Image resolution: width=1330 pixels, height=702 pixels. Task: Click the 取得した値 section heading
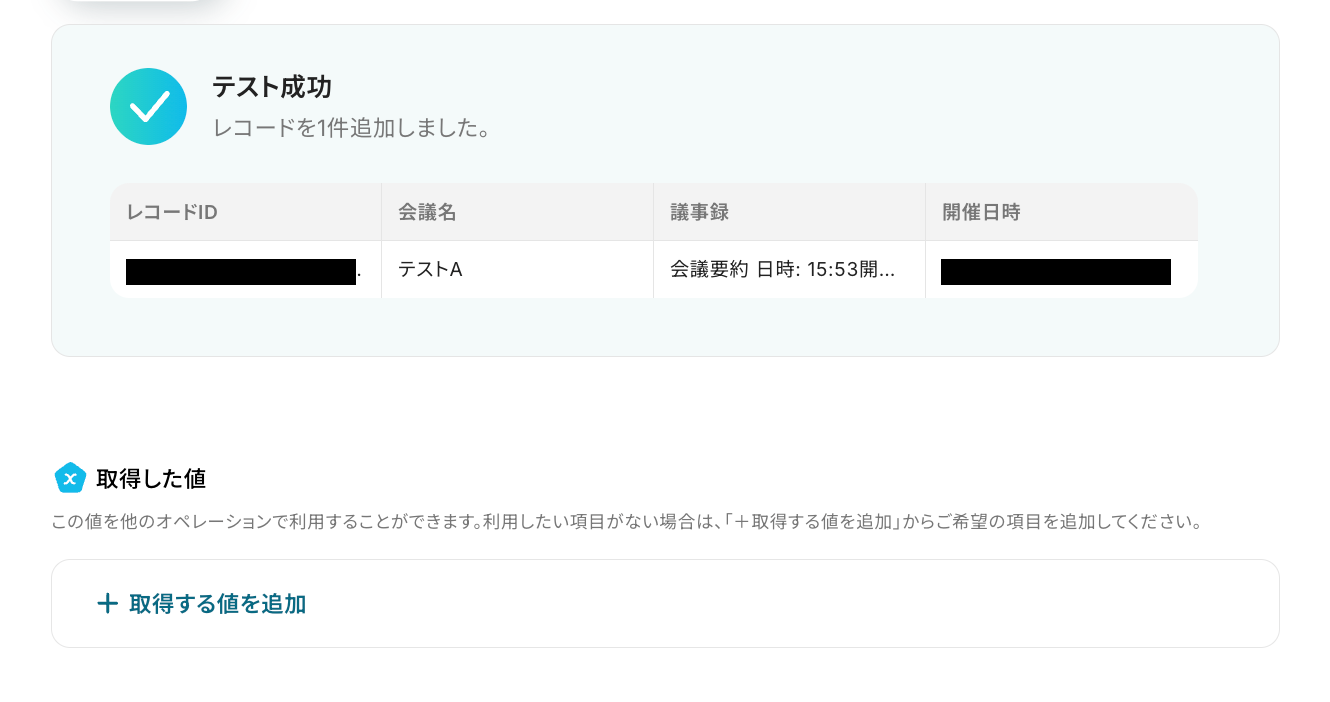(x=151, y=479)
